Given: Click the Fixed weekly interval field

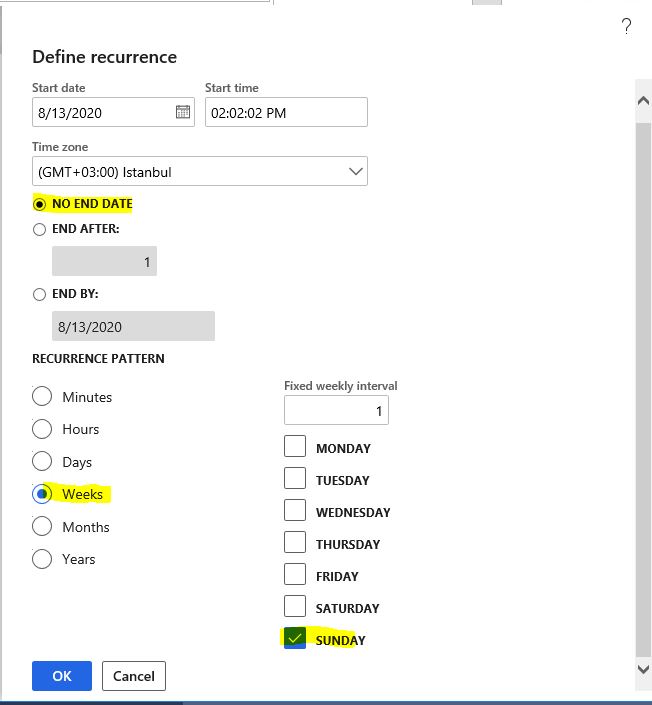Looking at the screenshot, I should [x=336, y=410].
